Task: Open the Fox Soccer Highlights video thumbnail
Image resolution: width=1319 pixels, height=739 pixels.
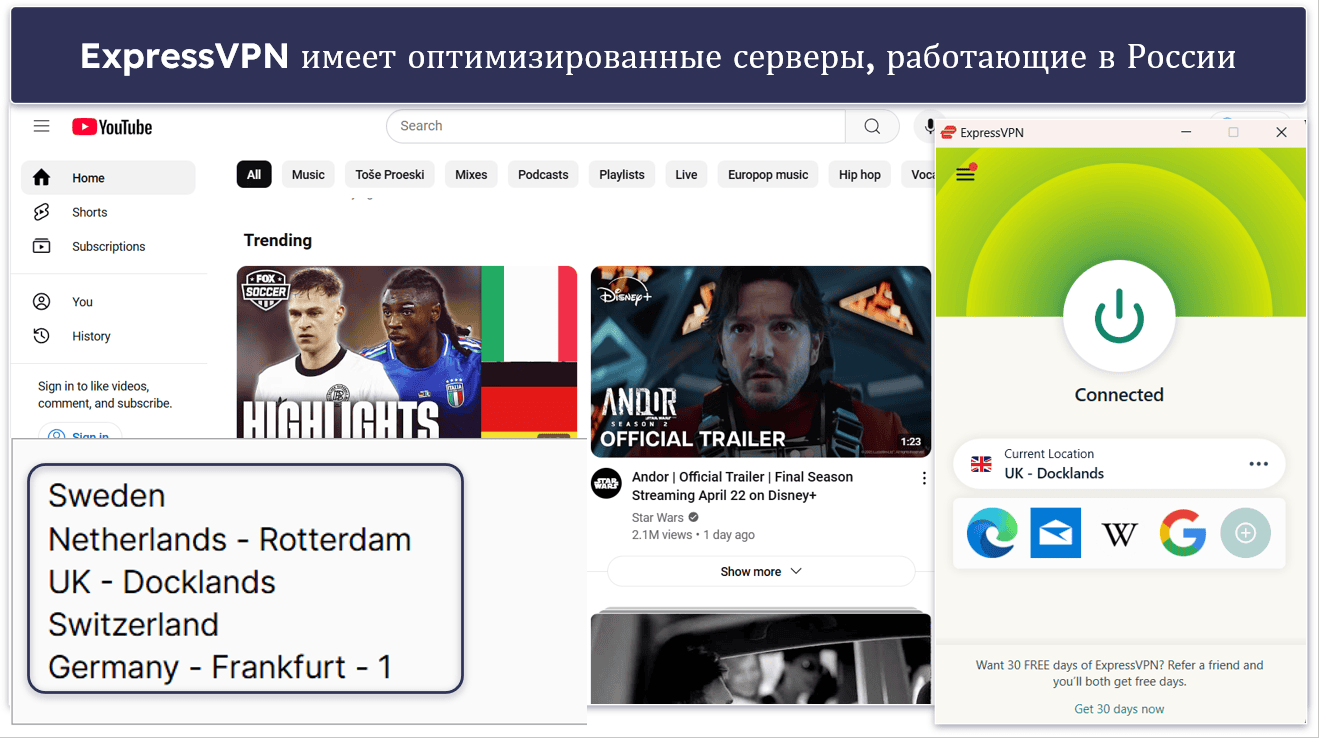Action: point(407,352)
